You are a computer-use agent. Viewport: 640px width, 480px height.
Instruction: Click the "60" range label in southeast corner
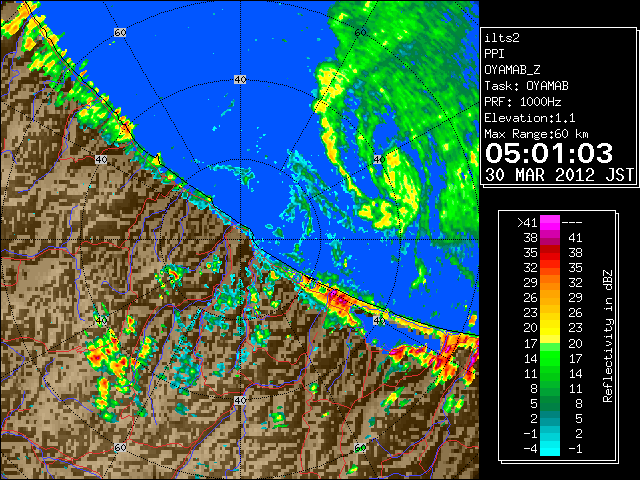[x=360, y=448]
